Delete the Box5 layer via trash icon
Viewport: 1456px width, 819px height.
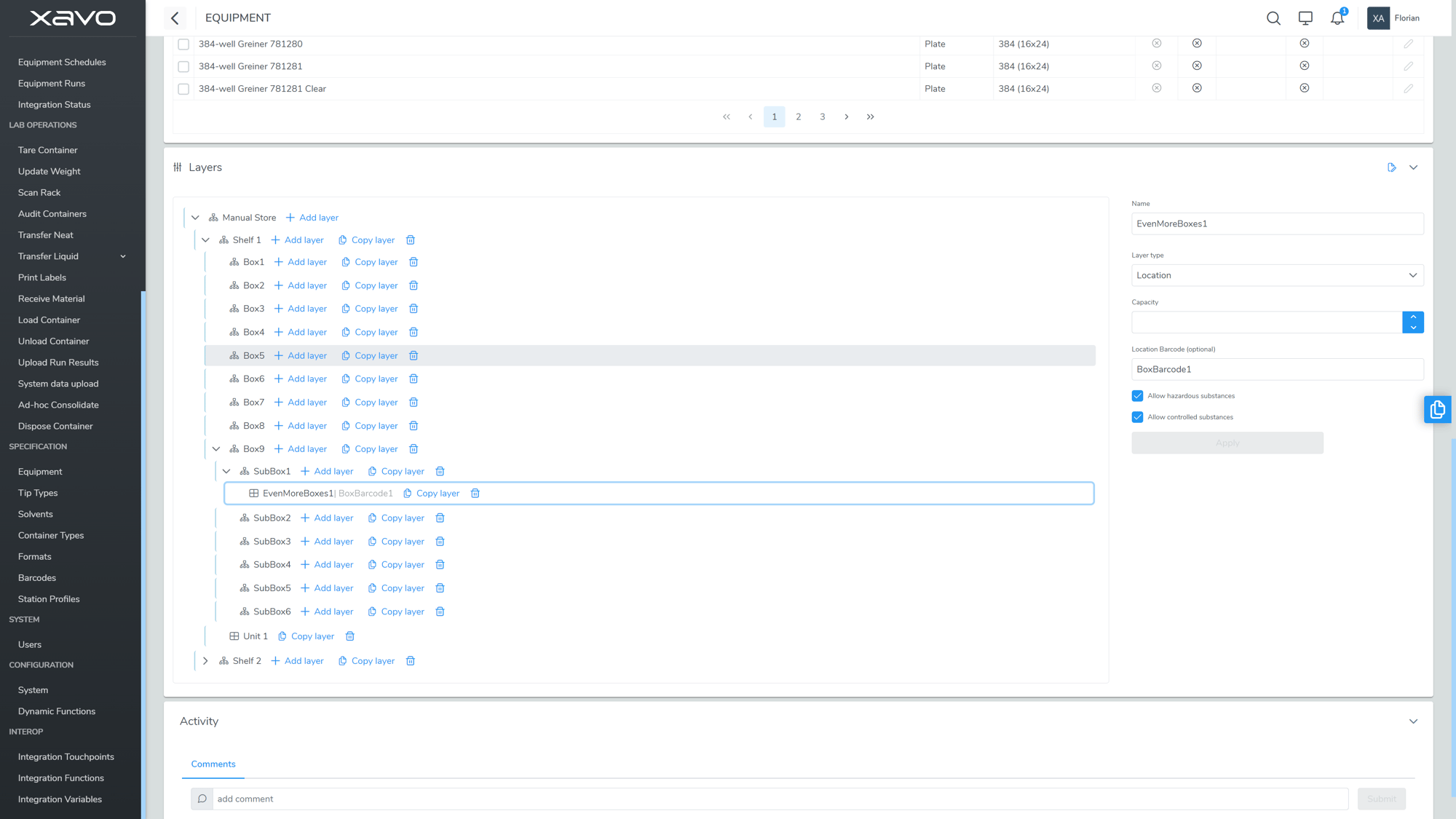[414, 356]
